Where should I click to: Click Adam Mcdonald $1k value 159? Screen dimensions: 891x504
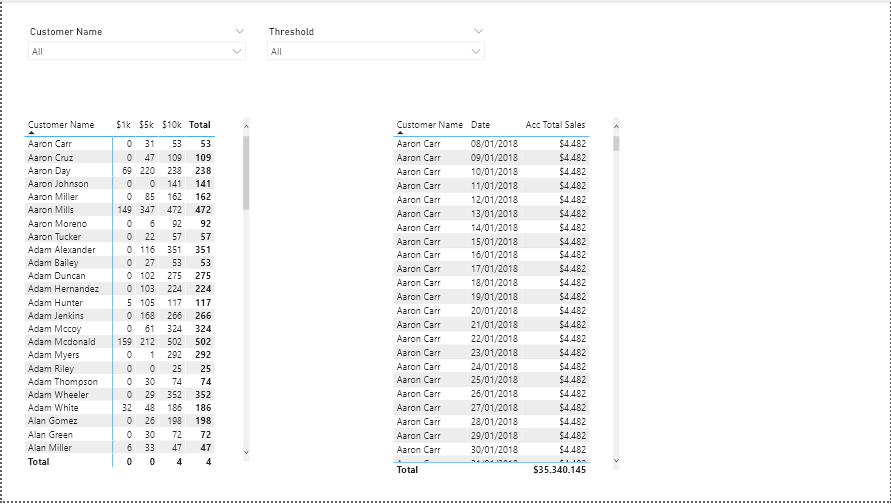[x=124, y=341]
